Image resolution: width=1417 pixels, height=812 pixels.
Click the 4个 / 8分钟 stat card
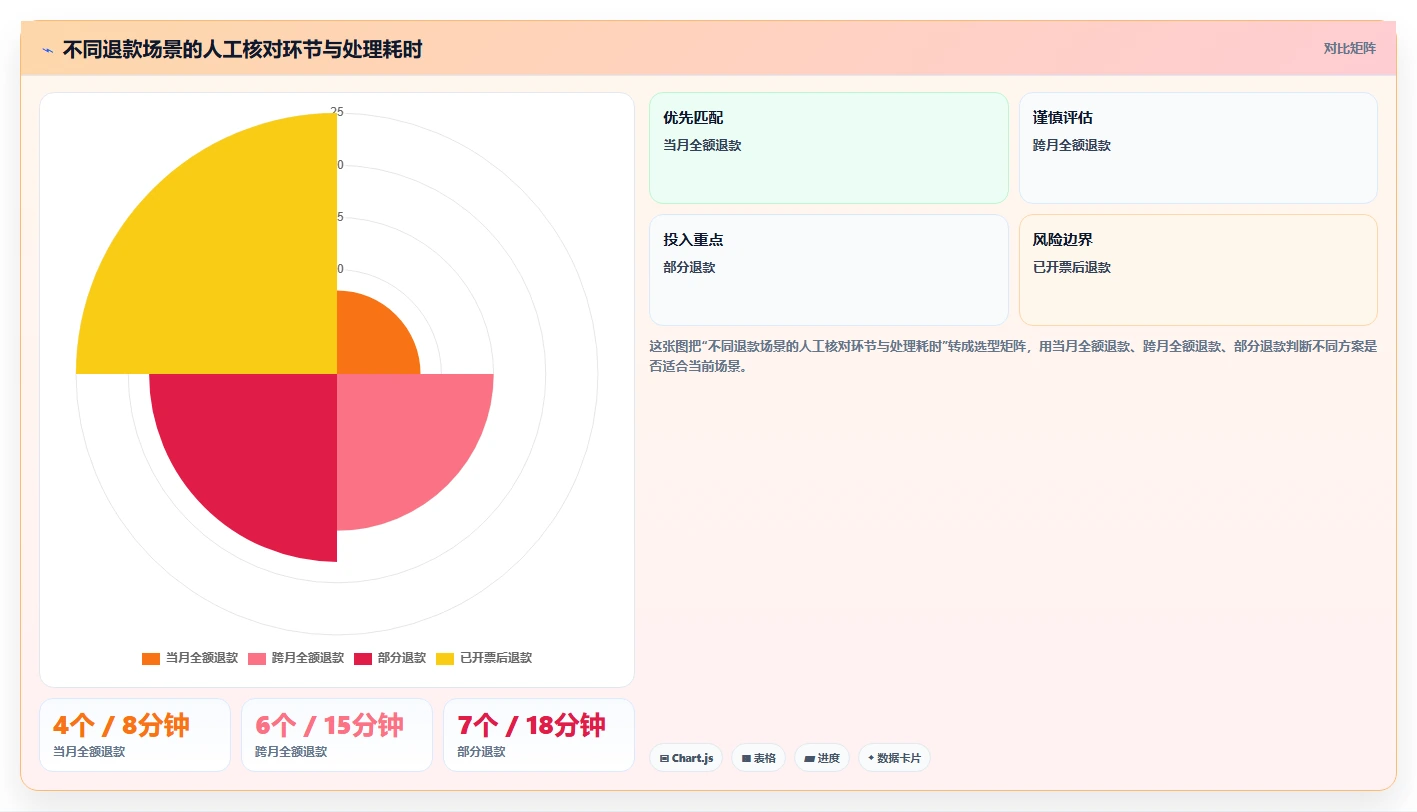click(x=135, y=735)
